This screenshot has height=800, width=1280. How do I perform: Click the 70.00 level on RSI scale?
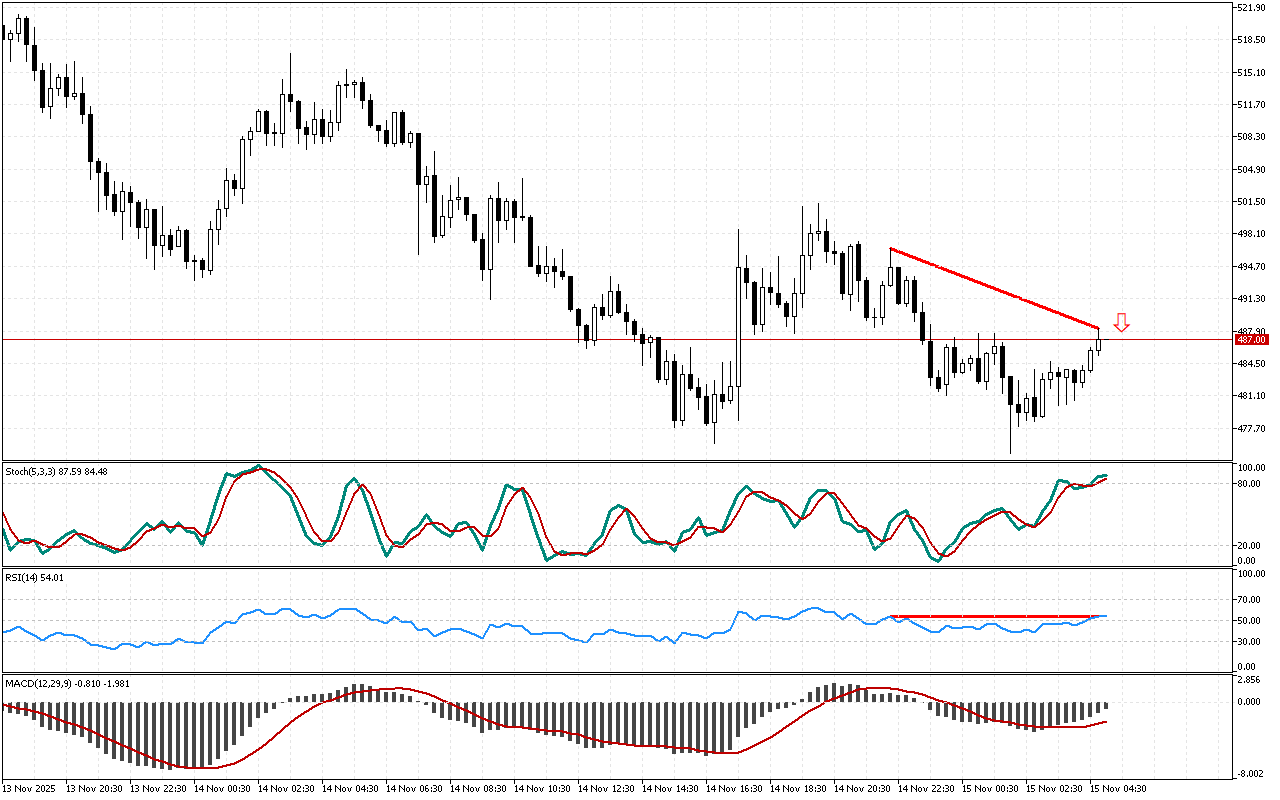pos(1249,600)
